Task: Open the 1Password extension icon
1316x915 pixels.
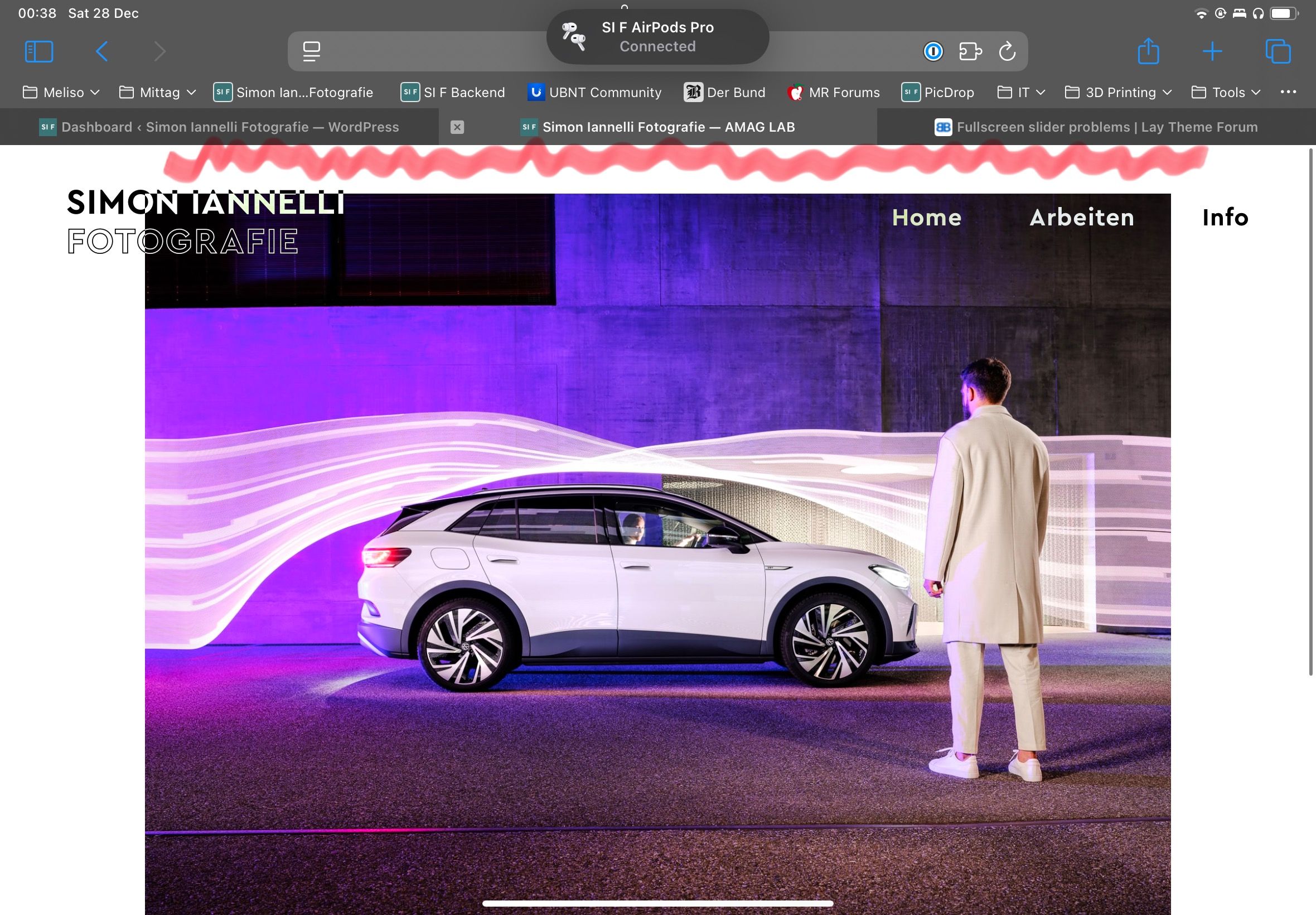Action: (933, 51)
